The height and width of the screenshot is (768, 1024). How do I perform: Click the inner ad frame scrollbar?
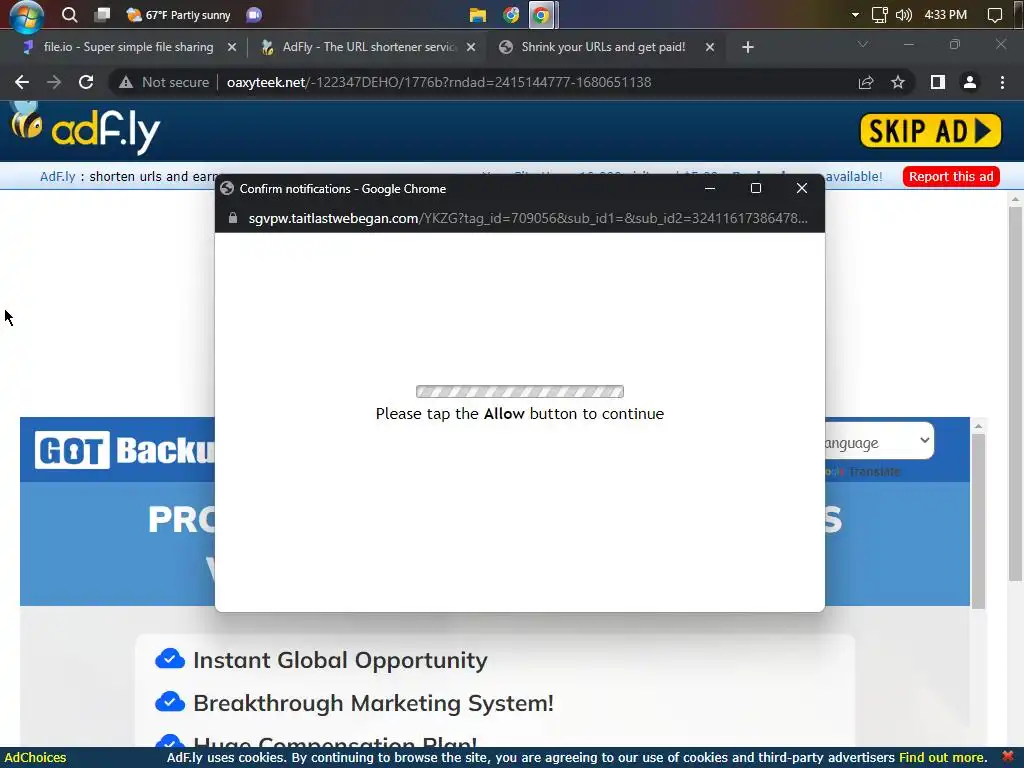click(x=978, y=521)
